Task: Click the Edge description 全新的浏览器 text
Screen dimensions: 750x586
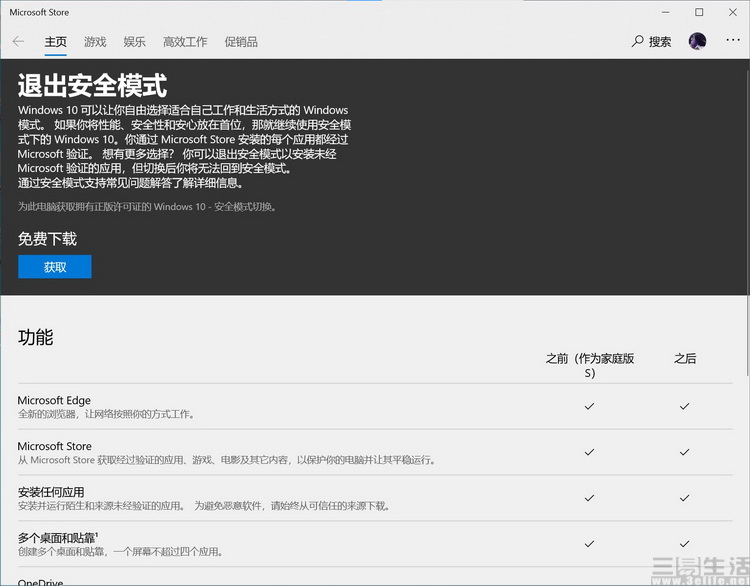Action: tap(106, 414)
